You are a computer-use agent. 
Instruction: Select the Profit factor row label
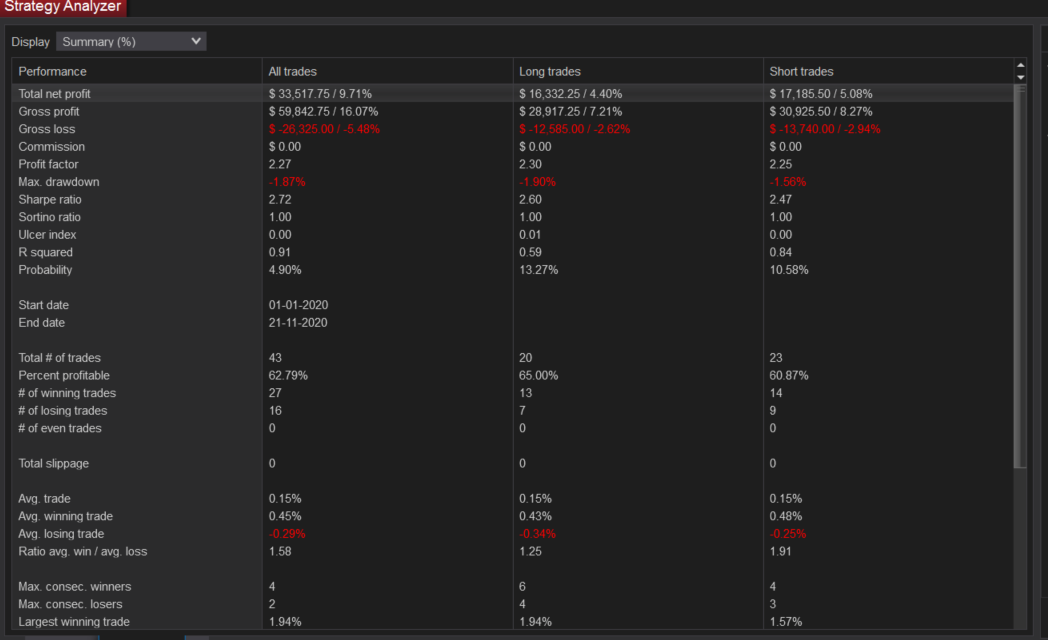click(x=49, y=164)
